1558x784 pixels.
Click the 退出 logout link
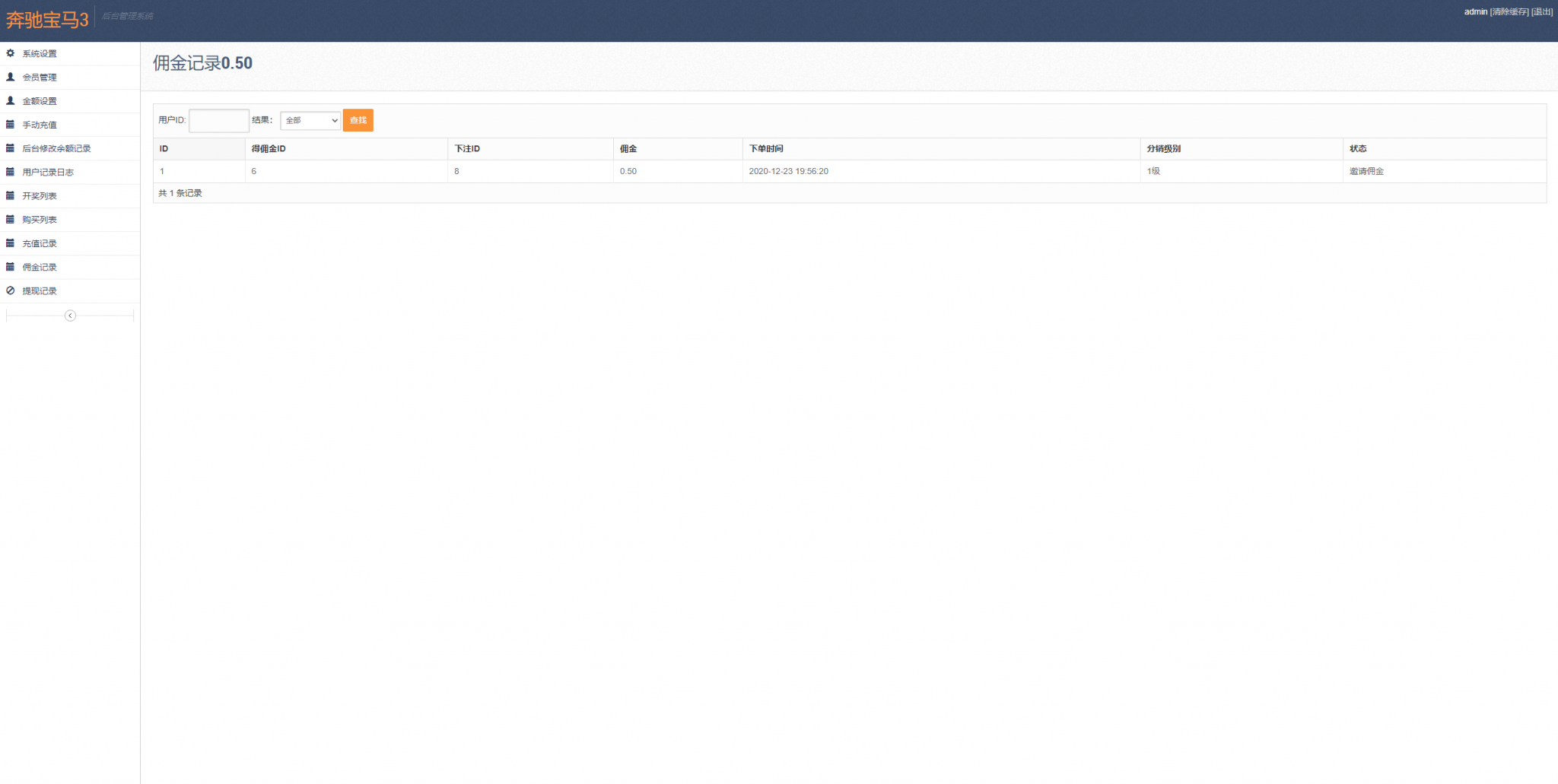[1542, 11]
